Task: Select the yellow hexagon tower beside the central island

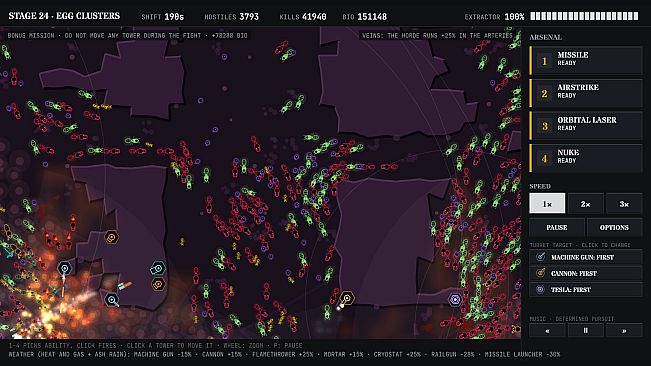Action: pyautogui.click(x=347, y=298)
